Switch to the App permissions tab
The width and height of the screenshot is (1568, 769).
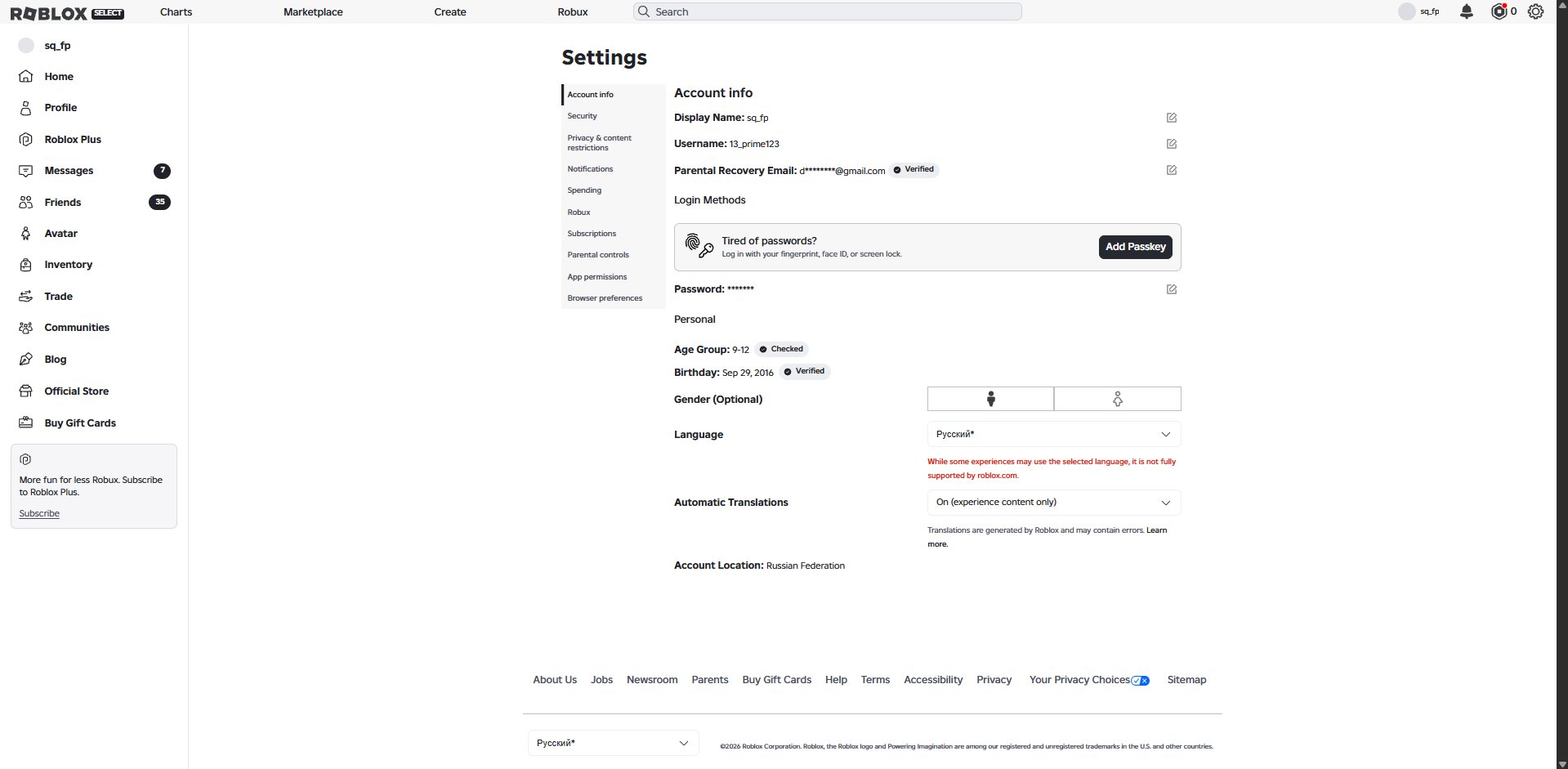(x=614, y=277)
